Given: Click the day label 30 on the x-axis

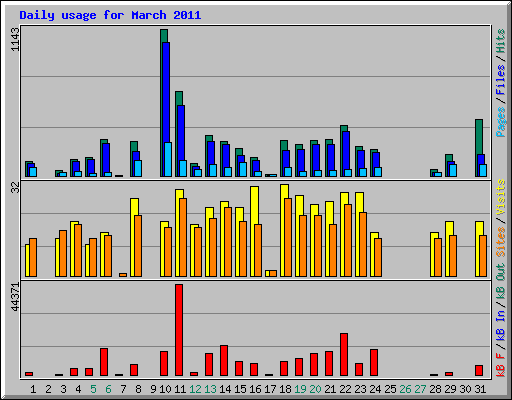Looking at the screenshot, I should click(x=465, y=389).
